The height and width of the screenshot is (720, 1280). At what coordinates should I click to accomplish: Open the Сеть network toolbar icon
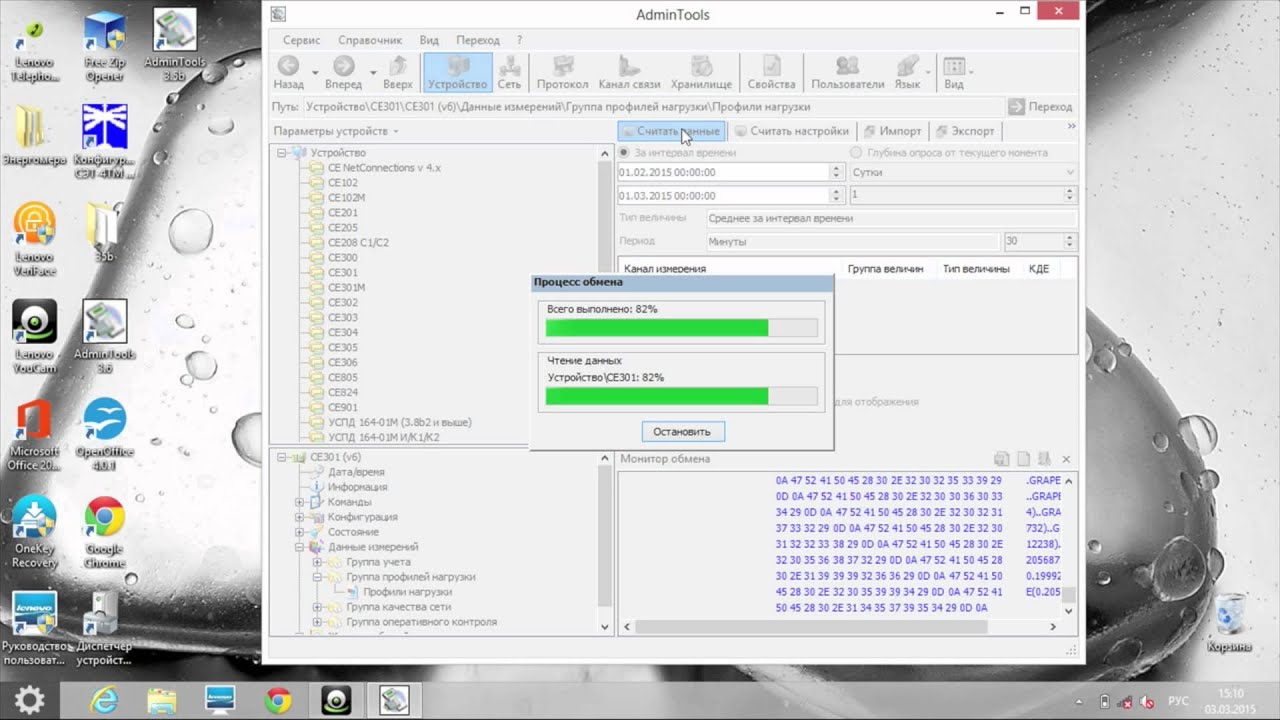pyautogui.click(x=510, y=72)
